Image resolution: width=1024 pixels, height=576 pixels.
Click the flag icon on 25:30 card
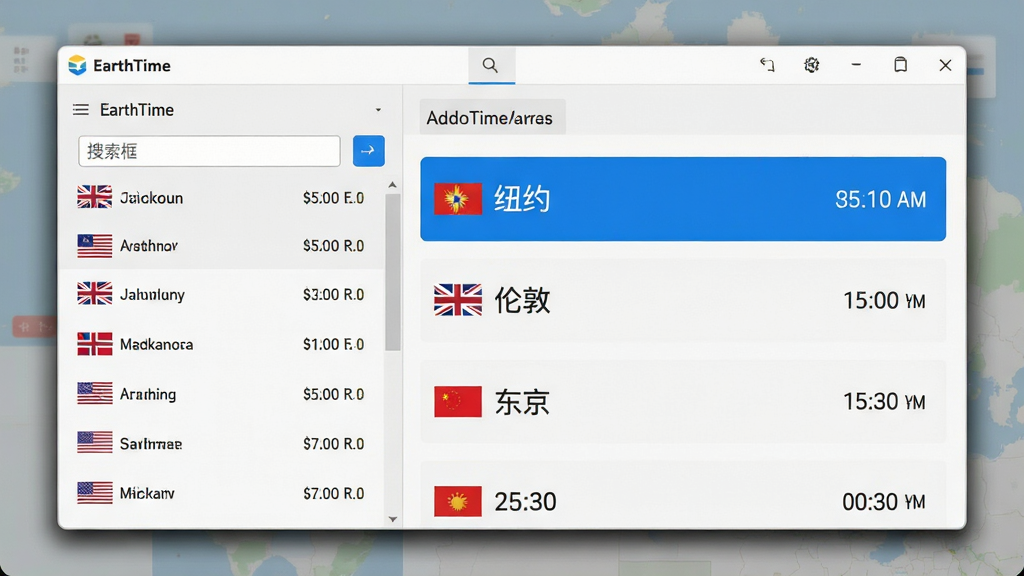point(458,502)
